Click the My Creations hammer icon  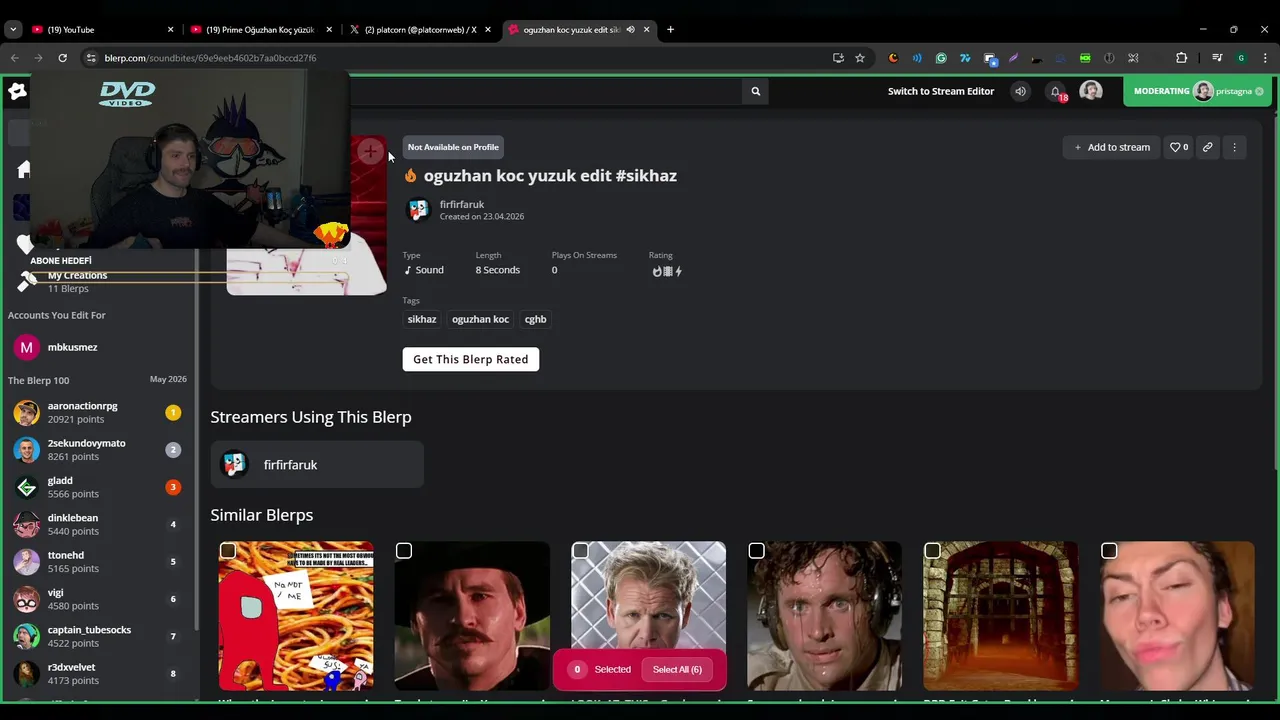click(x=26, y=282)
